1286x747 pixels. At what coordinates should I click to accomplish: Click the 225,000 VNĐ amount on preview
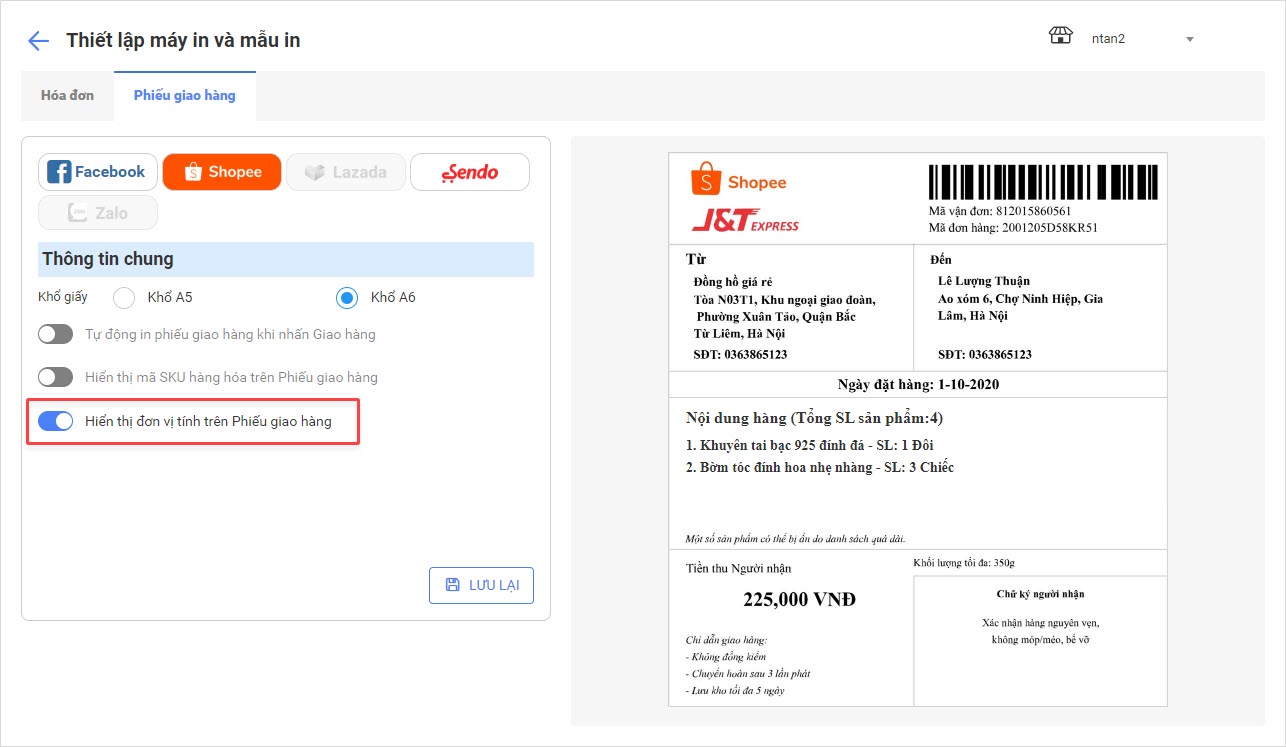point(799,600)
